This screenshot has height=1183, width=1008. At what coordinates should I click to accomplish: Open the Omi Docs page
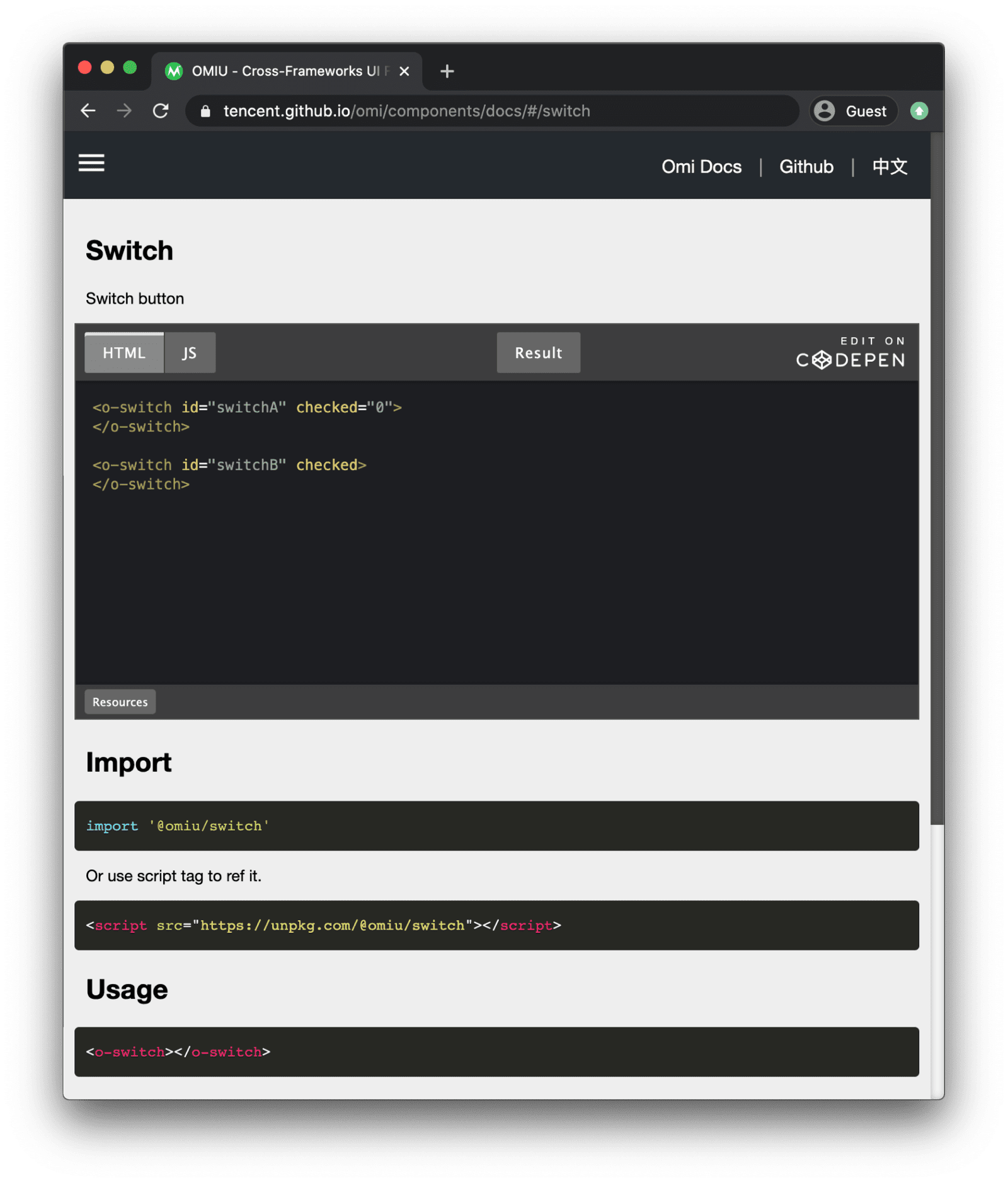[701, 166]
